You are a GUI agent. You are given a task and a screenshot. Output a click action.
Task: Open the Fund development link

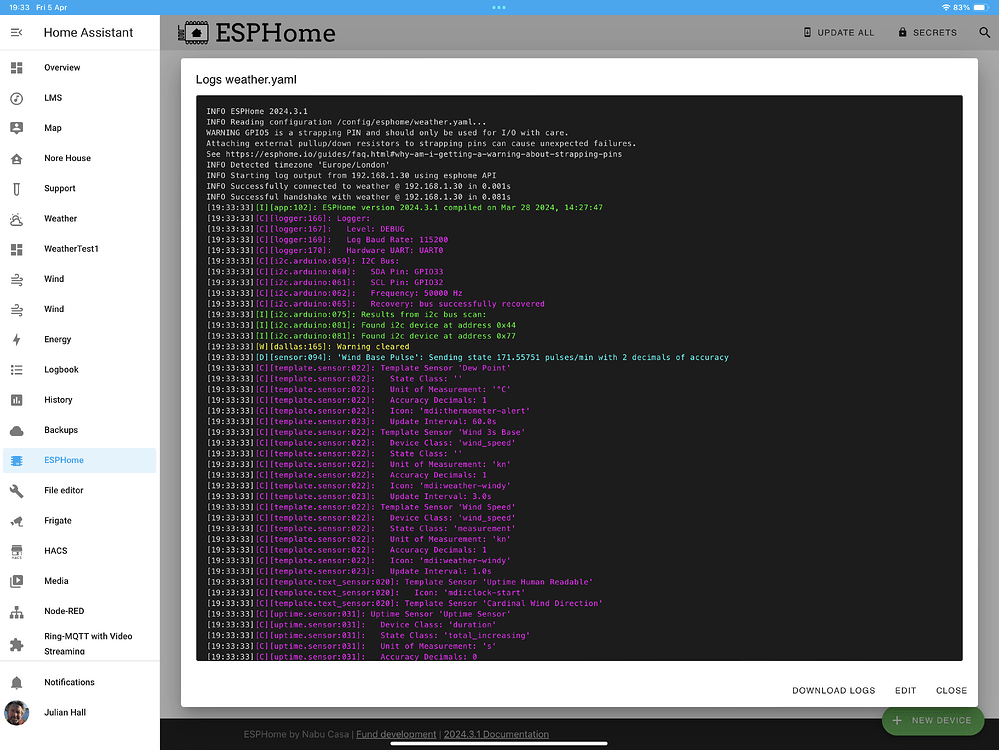396,733
